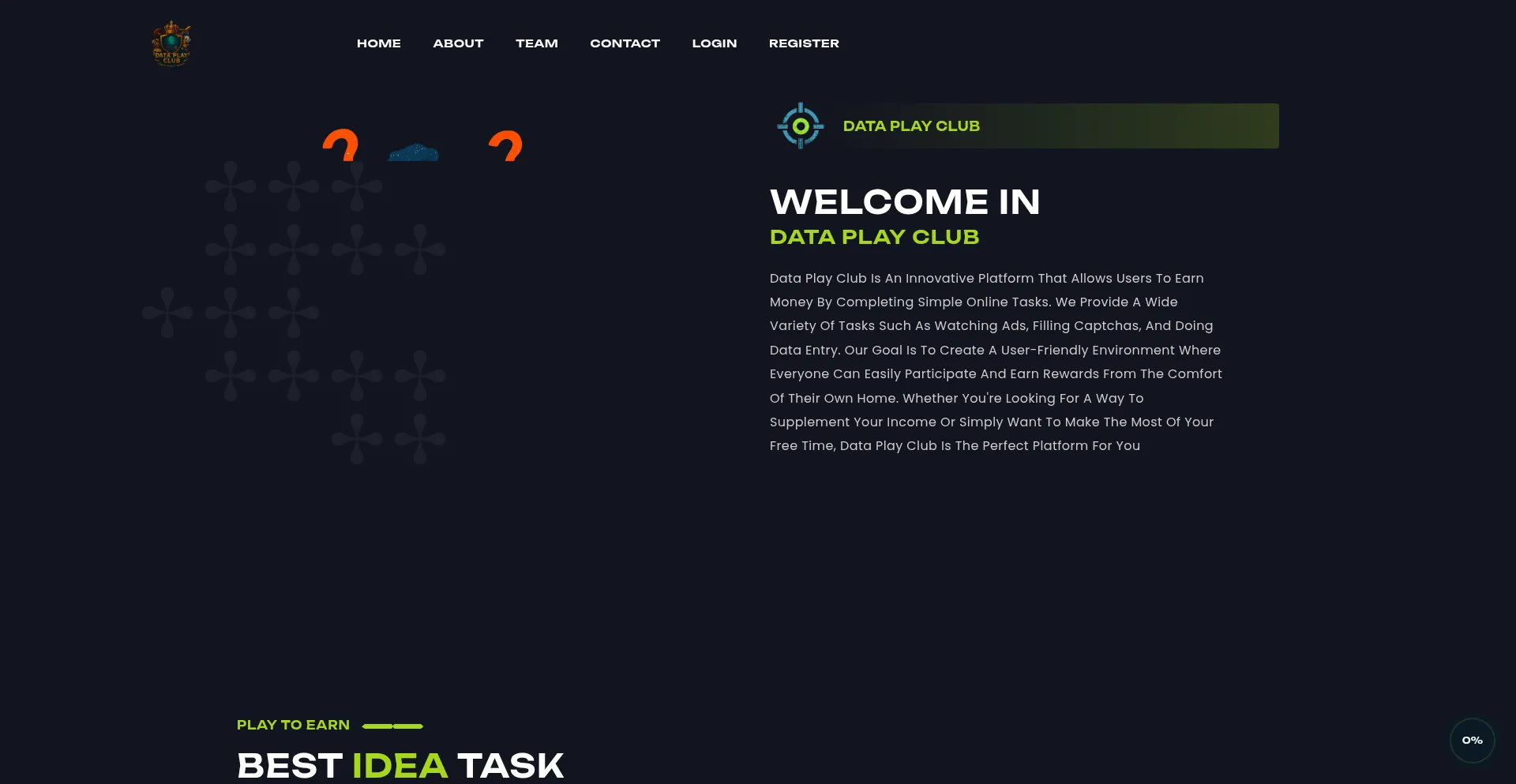The width and height of the screenshot is (1516, 784).
Task: Open the ABOUT section
Action: coord(458,43)
